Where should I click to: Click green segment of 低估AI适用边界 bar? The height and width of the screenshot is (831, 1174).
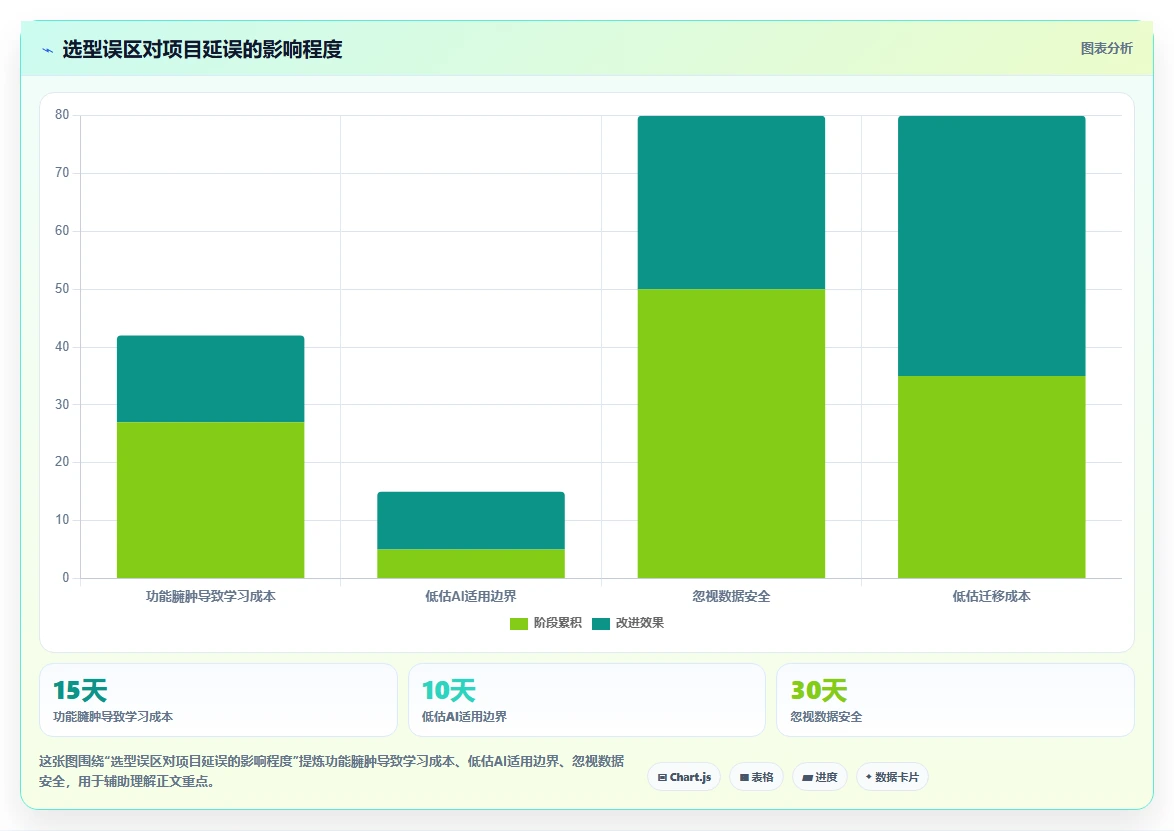471,564
